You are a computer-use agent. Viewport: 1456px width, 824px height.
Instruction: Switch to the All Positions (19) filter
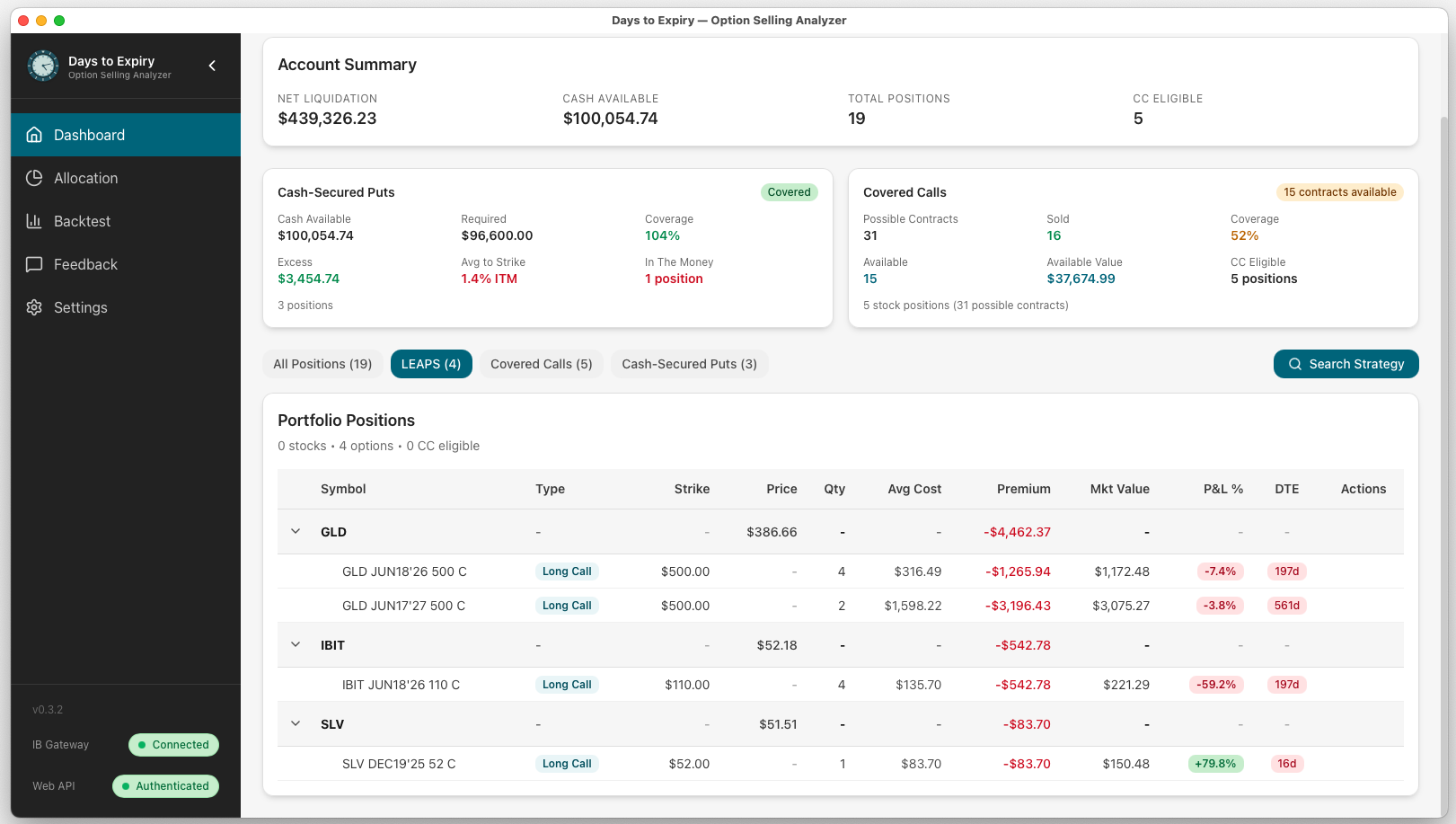tap(322, 364)
